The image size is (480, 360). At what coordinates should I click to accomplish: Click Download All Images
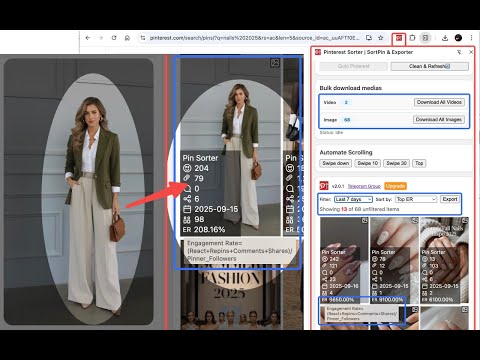point(439,120)
